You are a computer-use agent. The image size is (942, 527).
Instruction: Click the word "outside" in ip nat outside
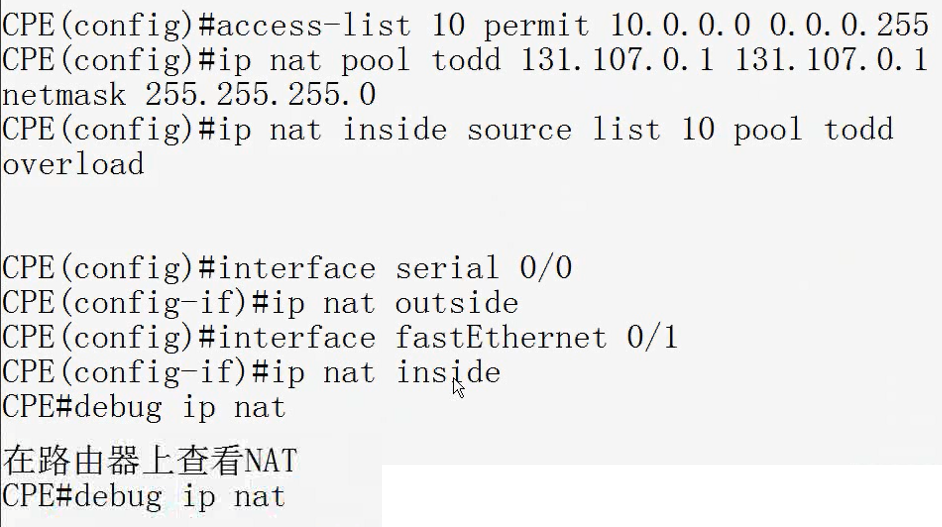coord(457,303)
